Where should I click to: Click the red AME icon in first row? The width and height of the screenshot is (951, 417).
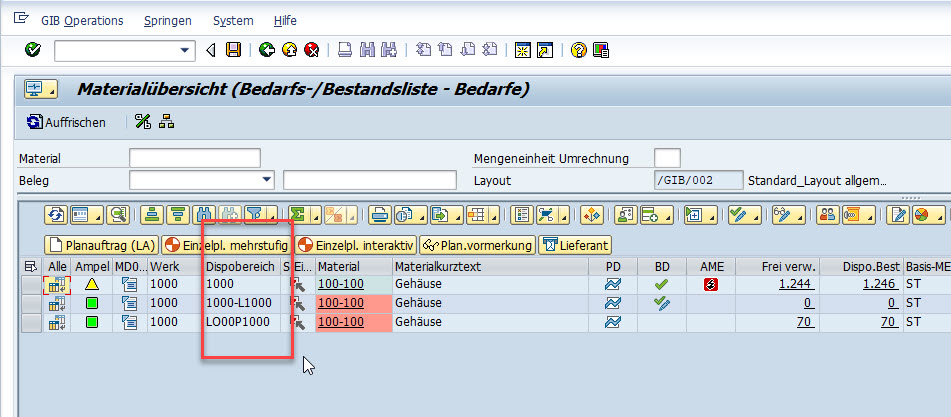click(711, 285)
